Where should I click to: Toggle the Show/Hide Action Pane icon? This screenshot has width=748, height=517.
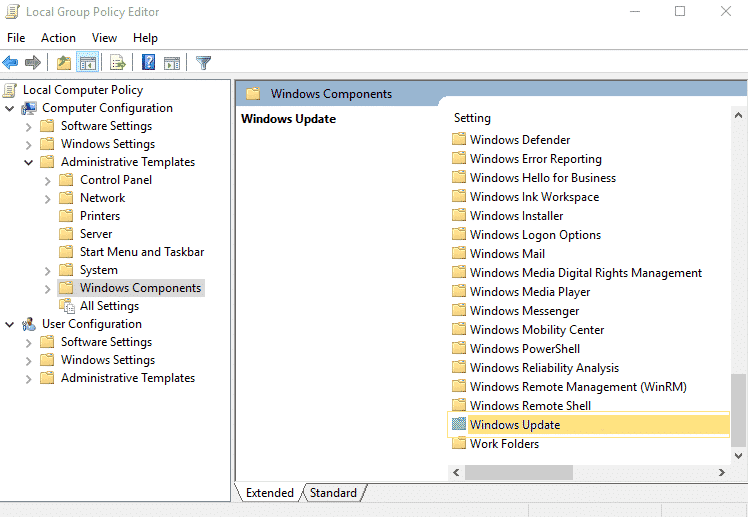(x=172, y=63)
